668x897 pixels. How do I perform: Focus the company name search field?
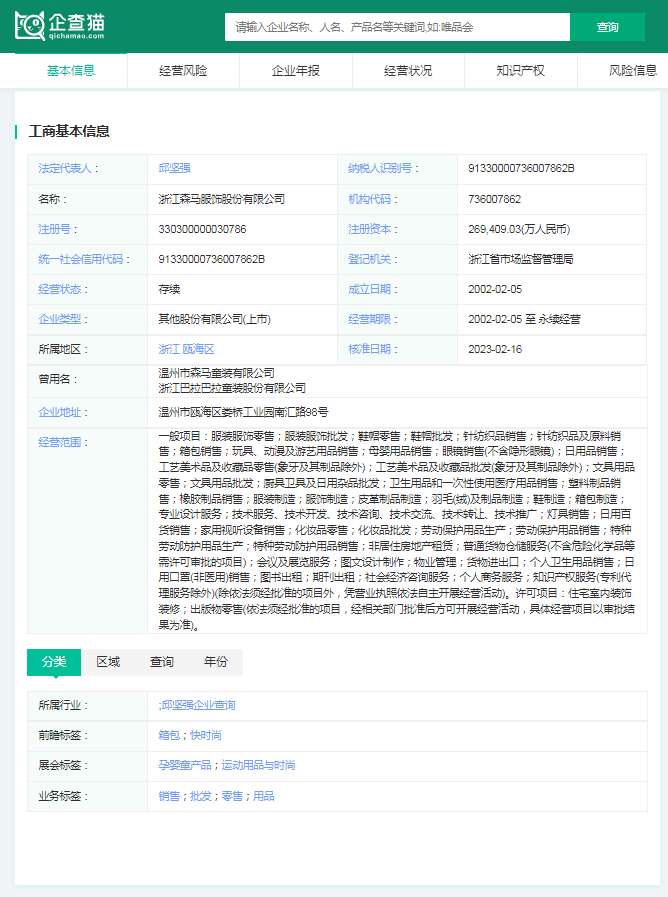397,27
